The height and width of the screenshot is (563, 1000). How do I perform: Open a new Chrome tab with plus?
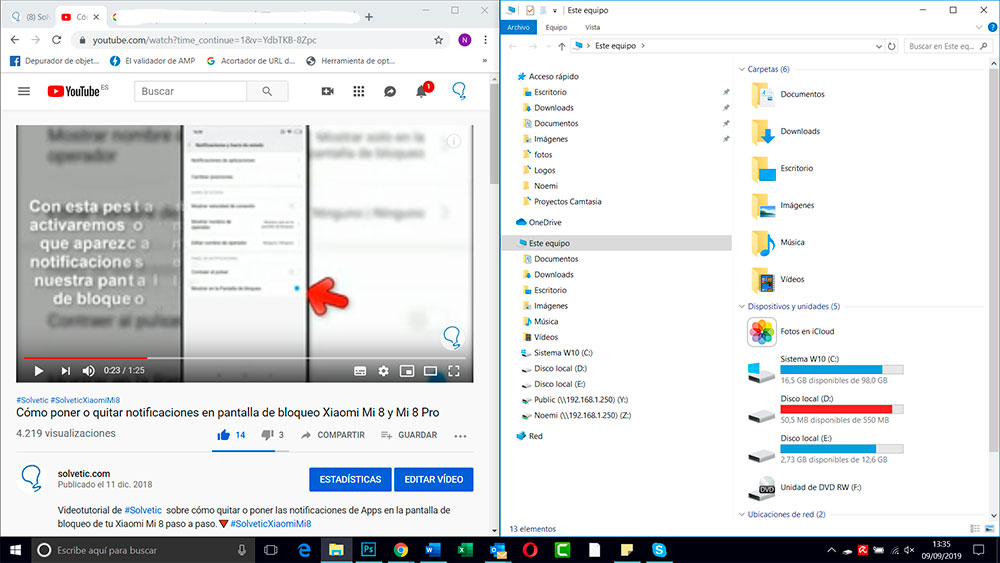coord(369,17)
